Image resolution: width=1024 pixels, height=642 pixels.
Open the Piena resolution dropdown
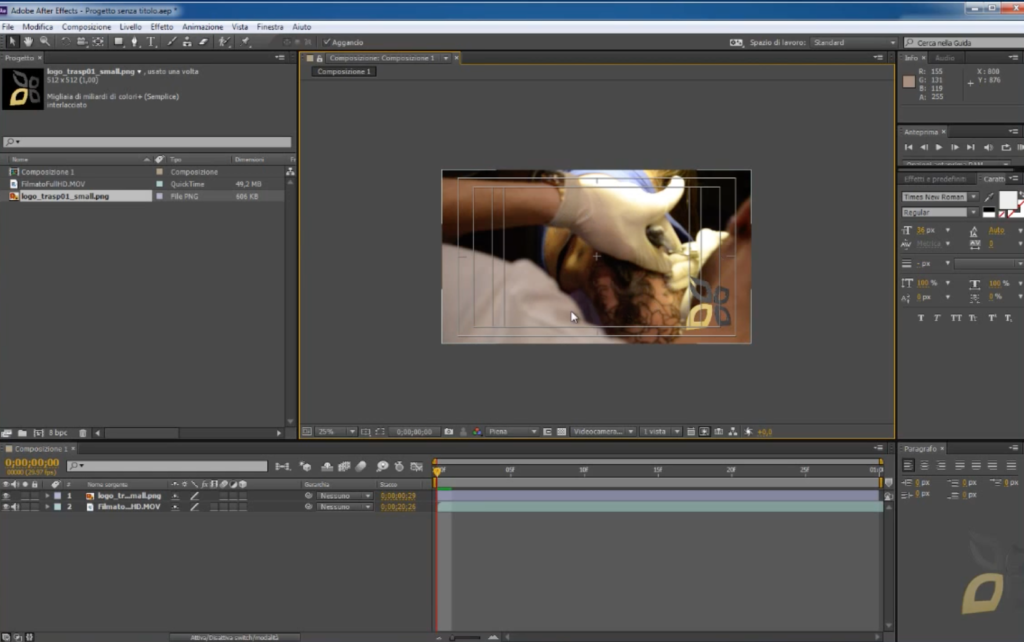(512, 432)
